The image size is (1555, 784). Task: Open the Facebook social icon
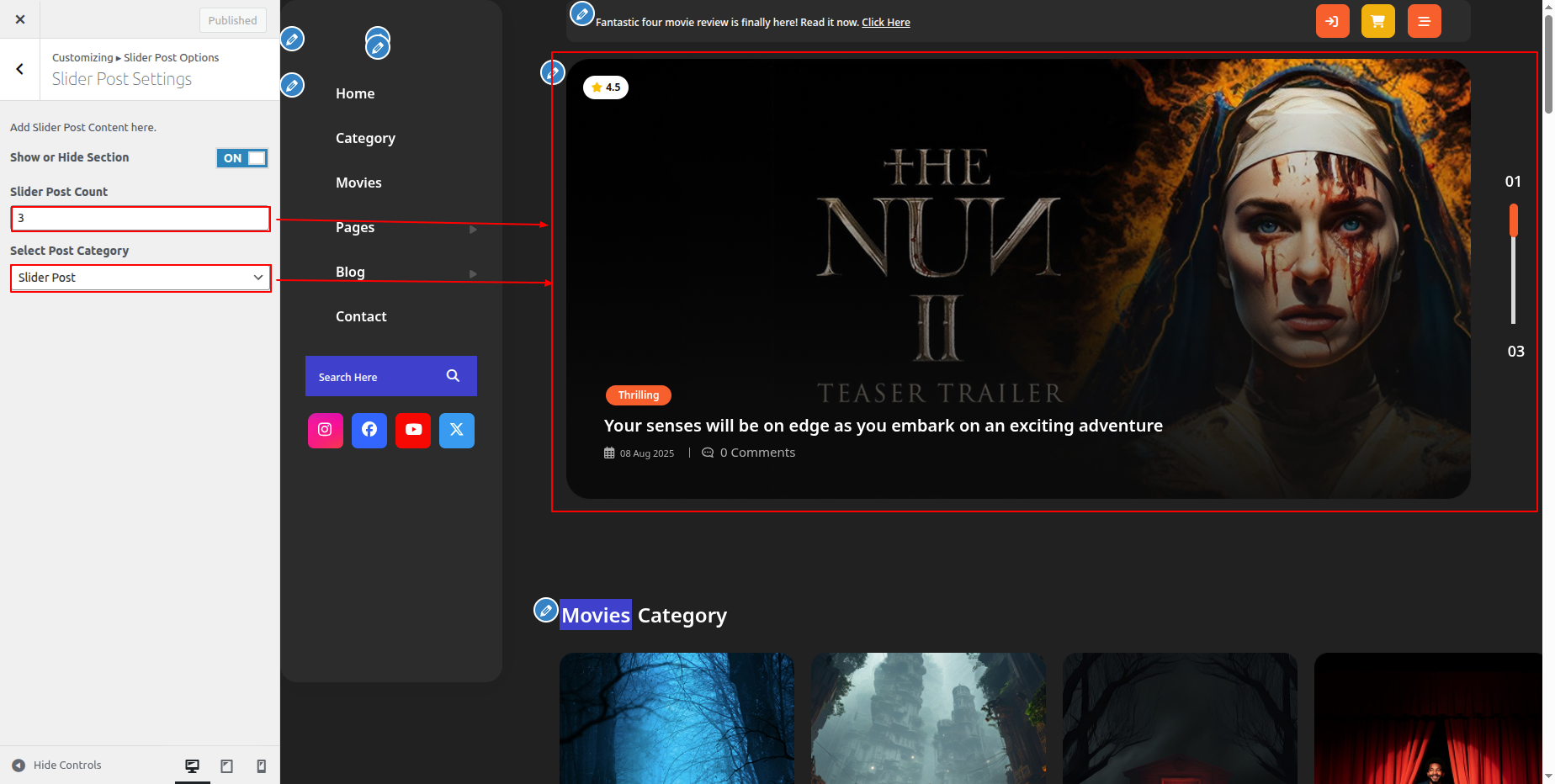tap(369, 430)
